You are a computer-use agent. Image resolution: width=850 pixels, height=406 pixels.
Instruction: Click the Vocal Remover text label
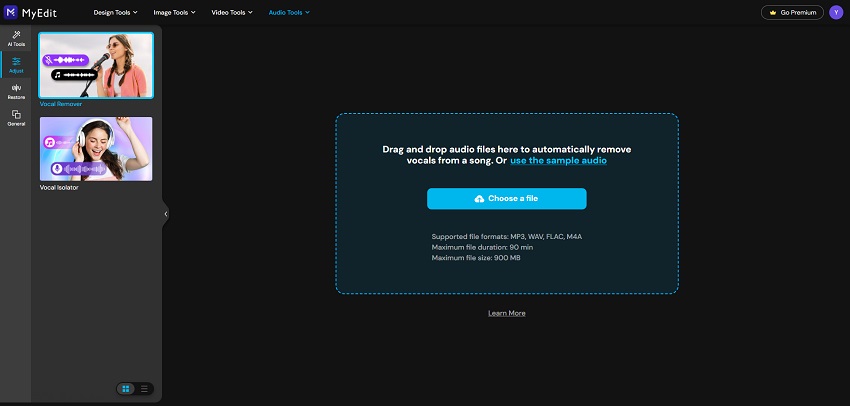(x=61, y=103)
